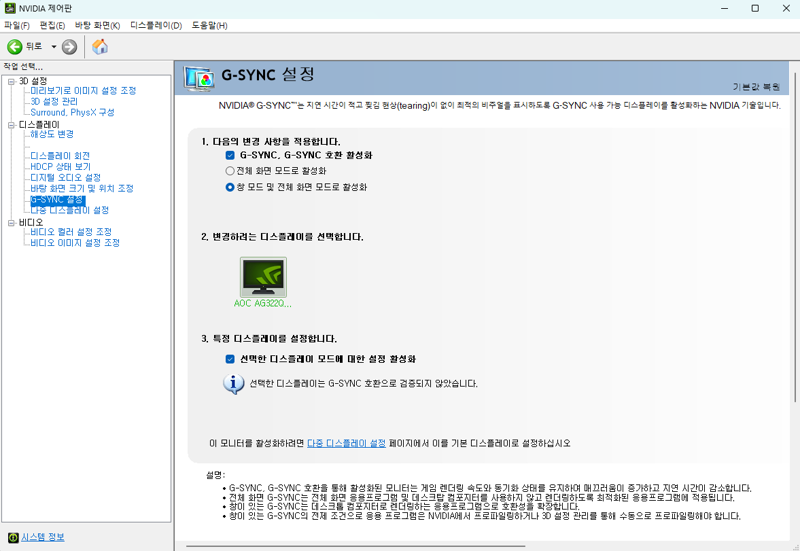
Task: Click the 기본값 복원 link
Action: (x=756, y=87)
